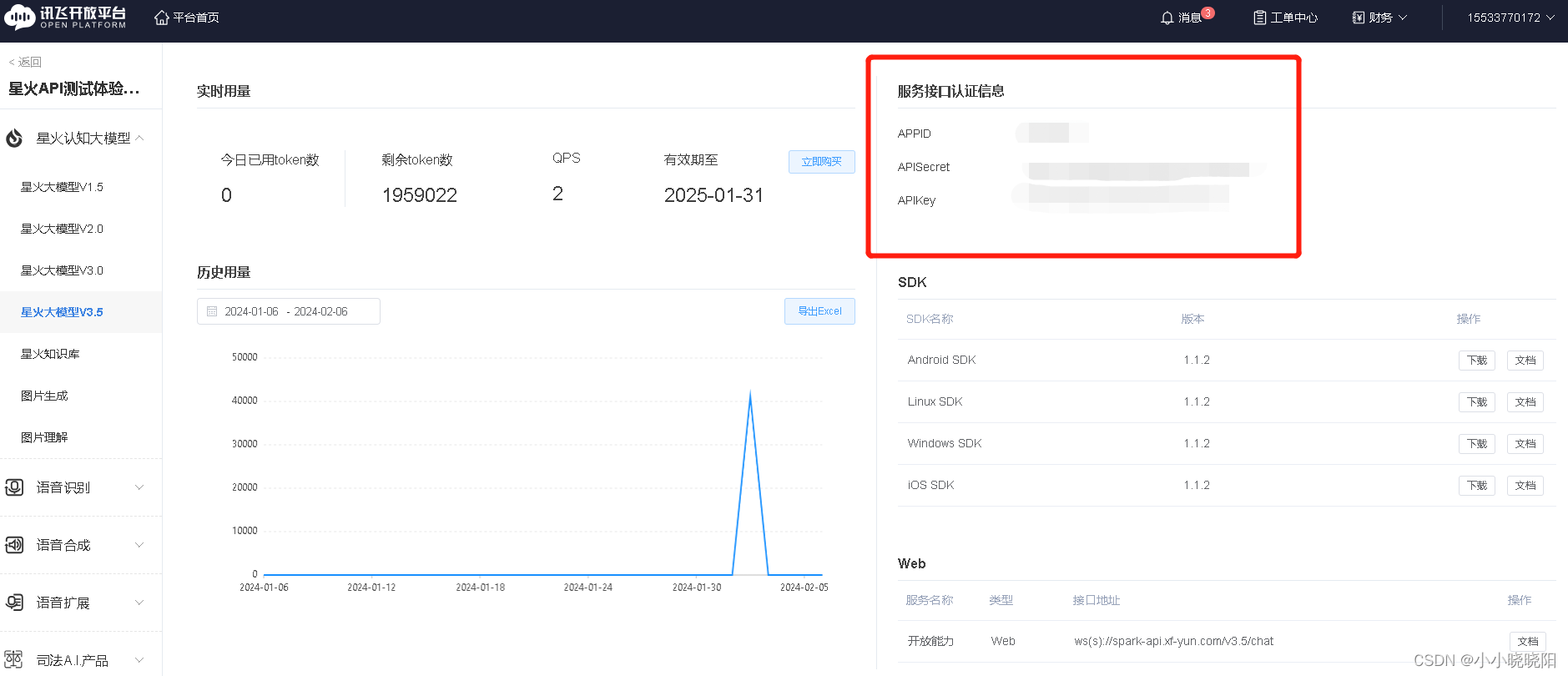Click the end date 2024-02-06 field

point(321,311)
